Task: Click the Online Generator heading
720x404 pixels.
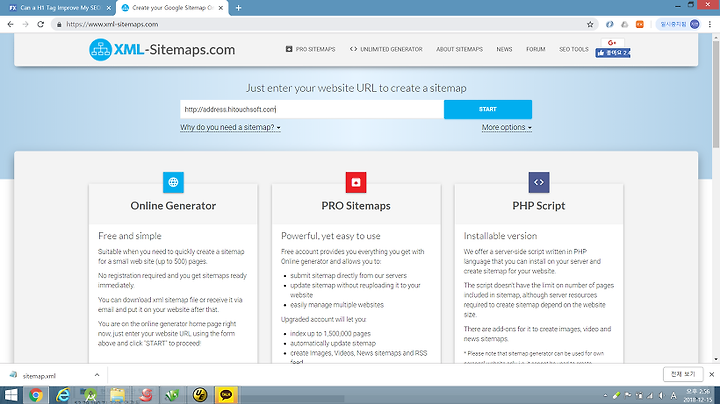Action: pos(173,206)
